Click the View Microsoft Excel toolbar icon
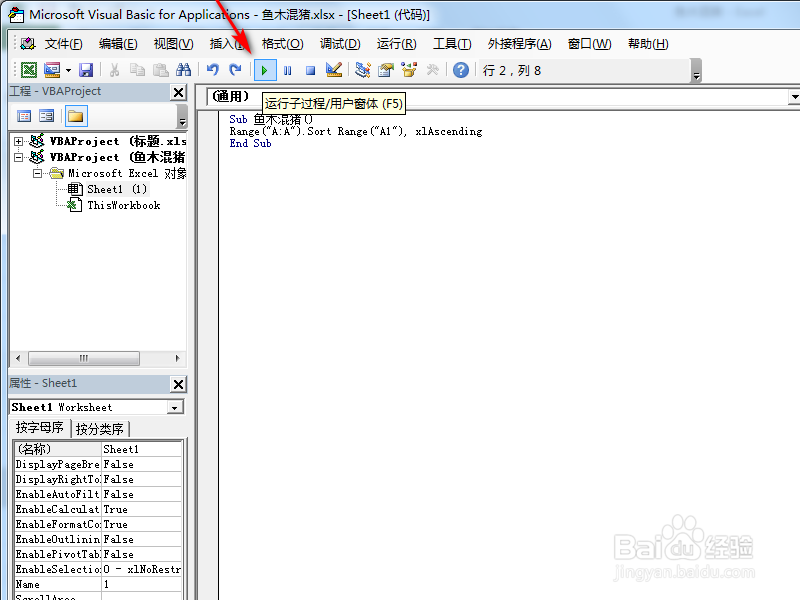Image resolution: width=800 pixels, height=600 pixels. click(29, 70)
